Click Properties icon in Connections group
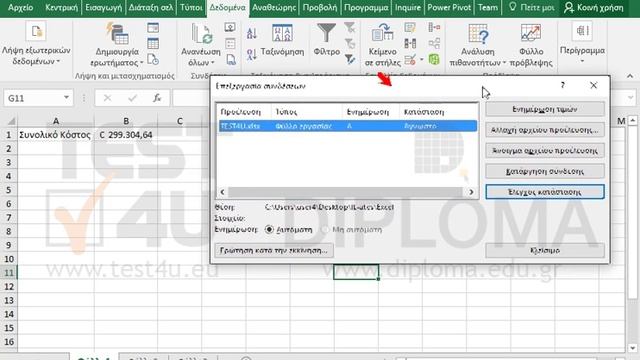The width and height of the screenshot is (640, 360). [230, 43]
